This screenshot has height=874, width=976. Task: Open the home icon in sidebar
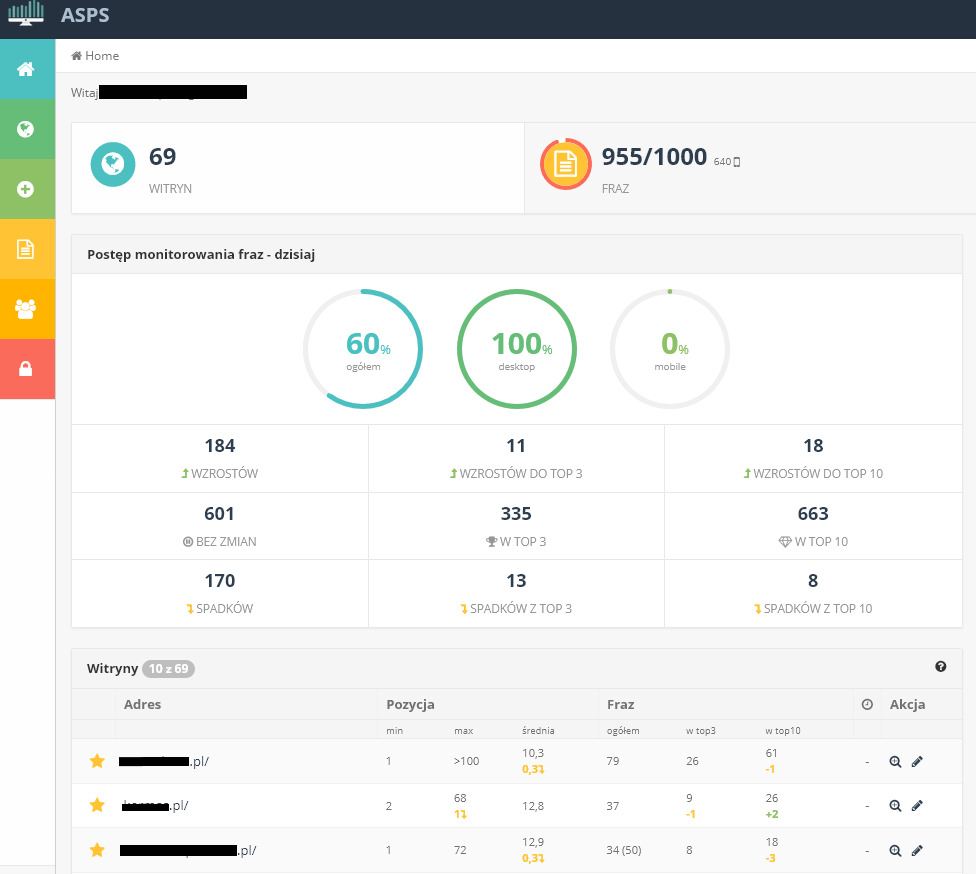26,69
